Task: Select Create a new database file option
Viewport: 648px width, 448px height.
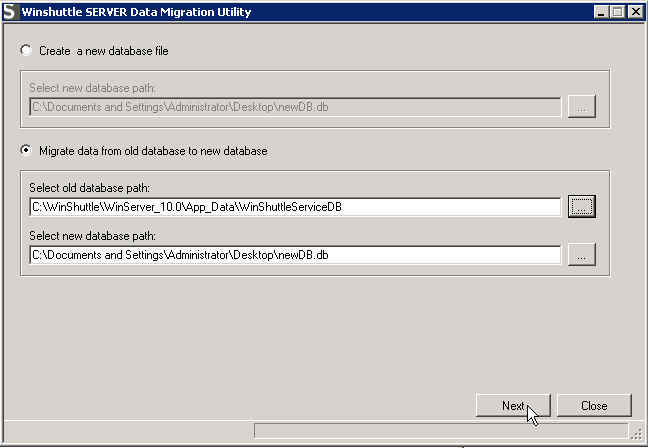Action: coord(26,50)
